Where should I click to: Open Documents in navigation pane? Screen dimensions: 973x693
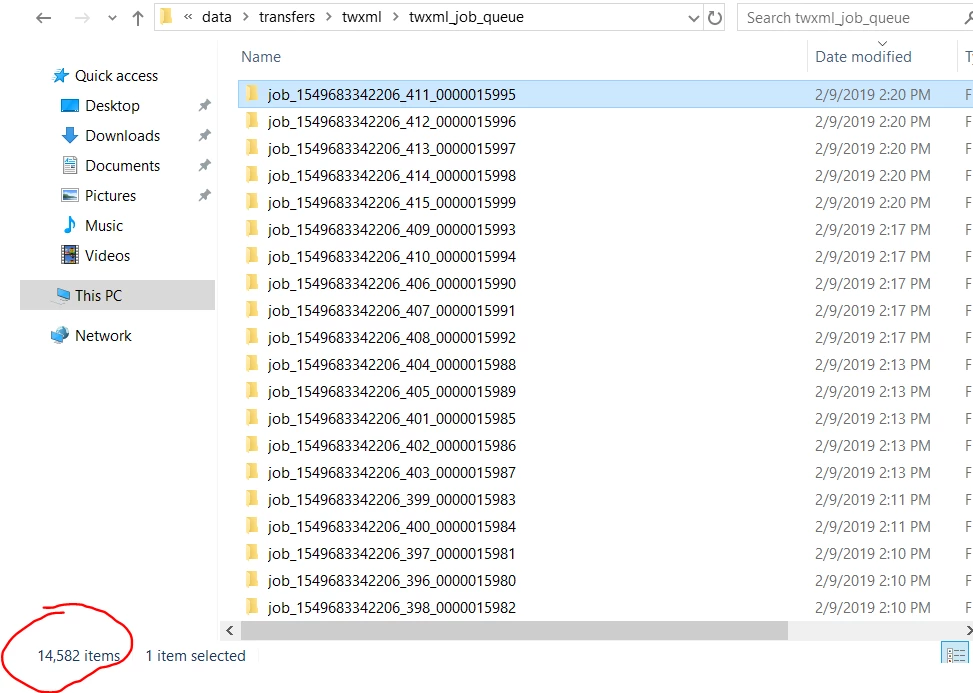[x=122, y=166]
